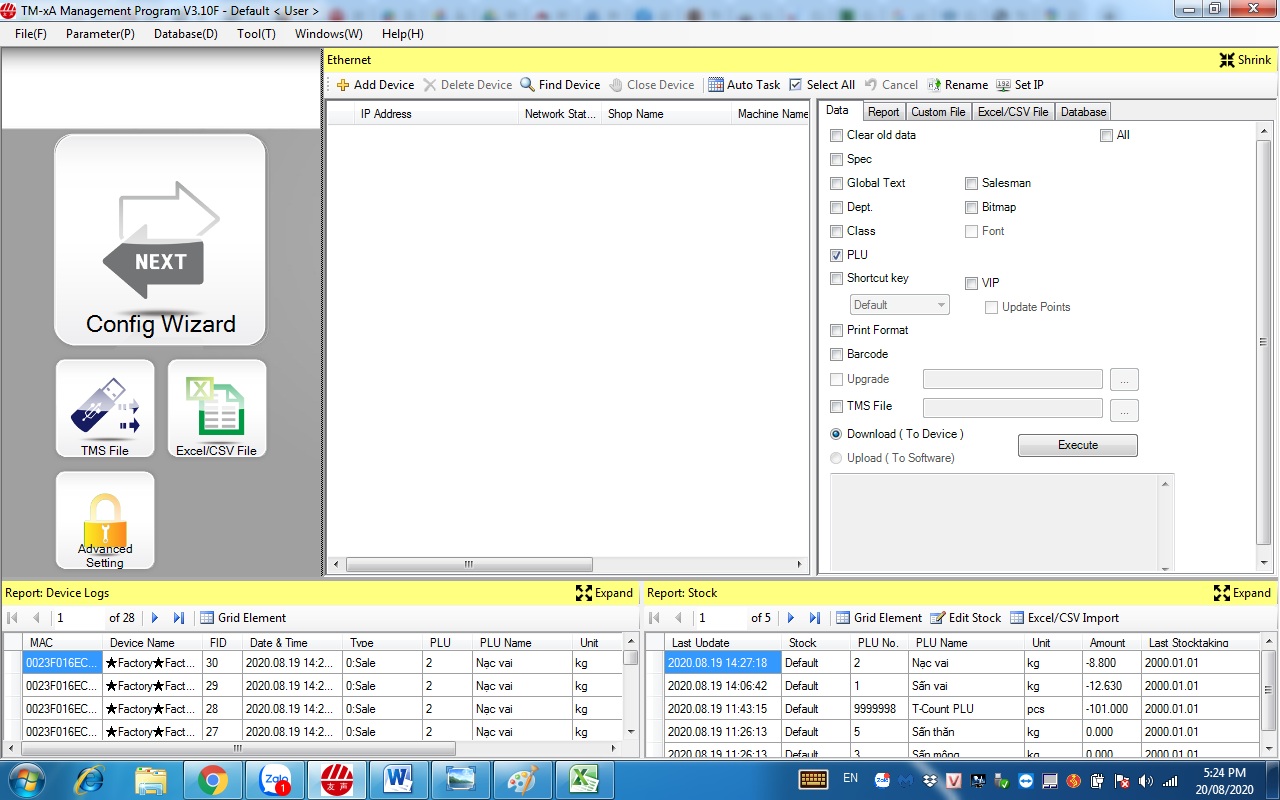Screen dimensions: 1280x800
Task: Open the Parameter(P) menu
Action: [x=100, y=34]
